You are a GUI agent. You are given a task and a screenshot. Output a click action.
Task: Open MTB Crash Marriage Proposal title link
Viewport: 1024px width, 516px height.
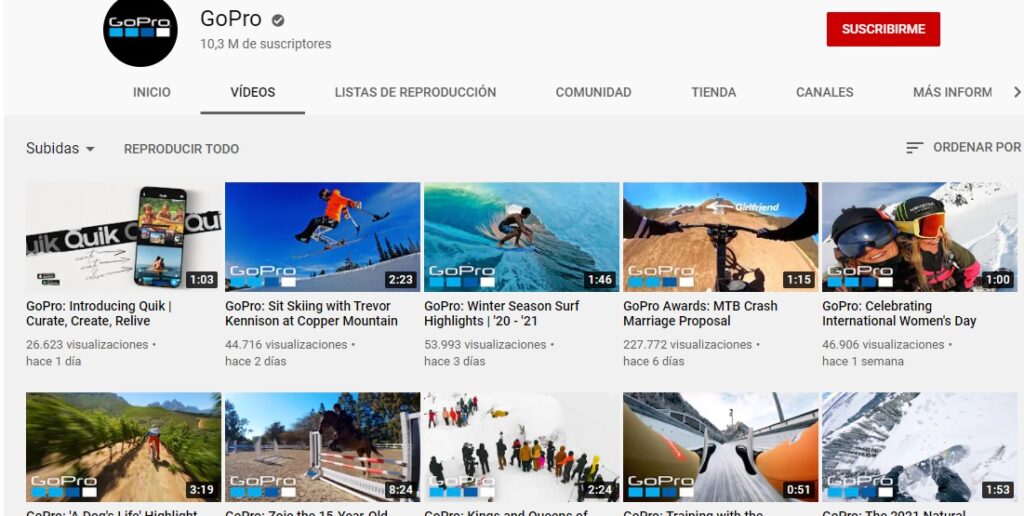700,314
